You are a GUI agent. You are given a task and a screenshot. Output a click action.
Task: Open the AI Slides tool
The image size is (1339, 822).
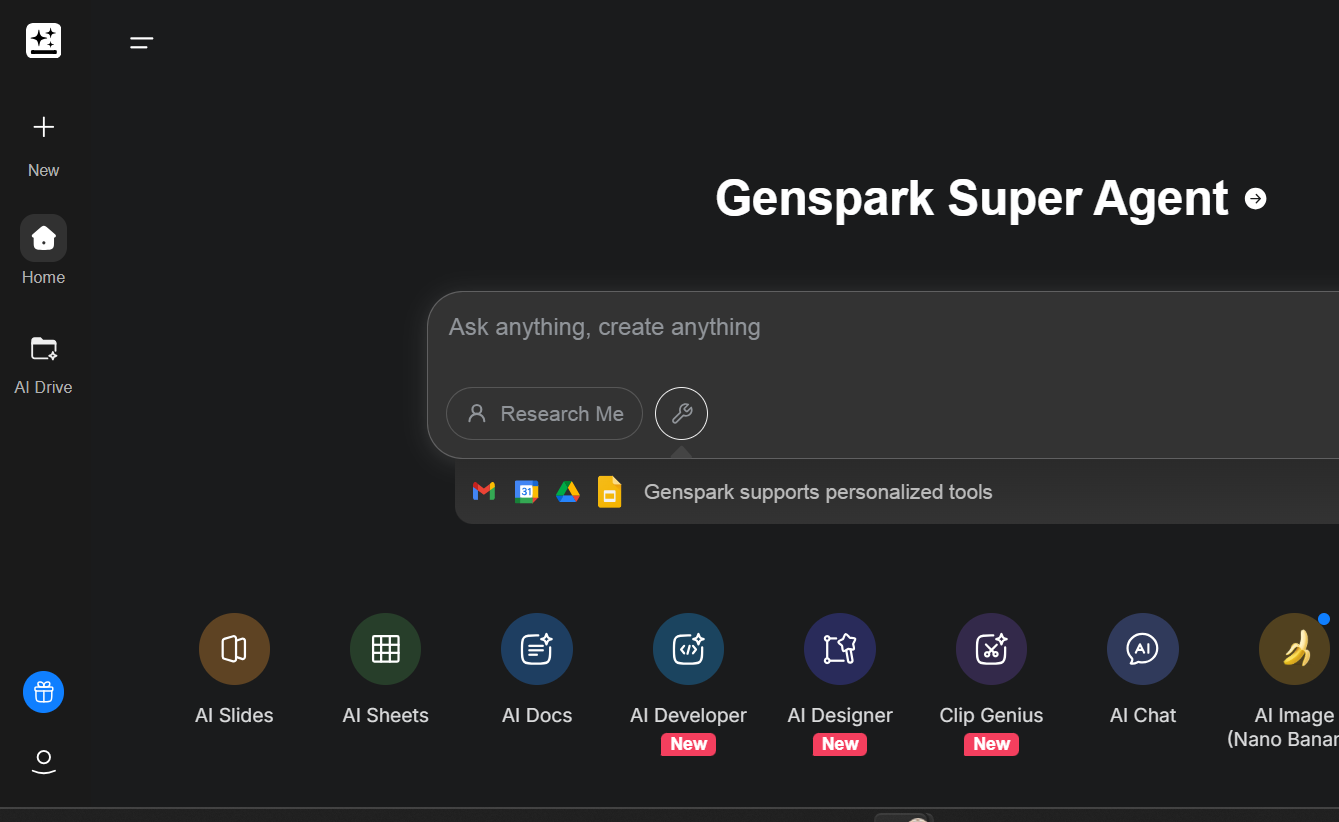[x=234, y=648]
